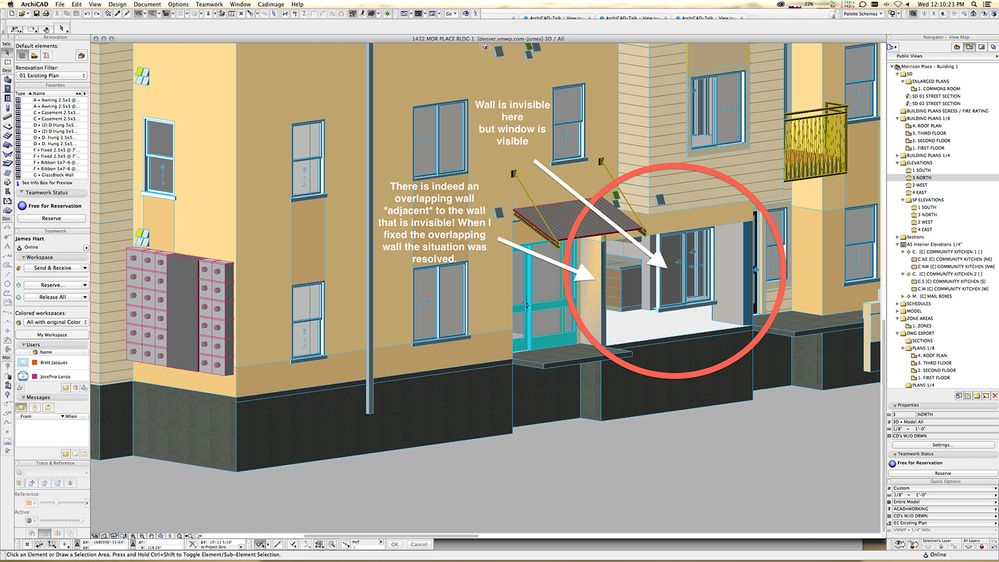Screen dimensions: 999x562
Task: Select the Window tool in toolbox
Action: 7,98
